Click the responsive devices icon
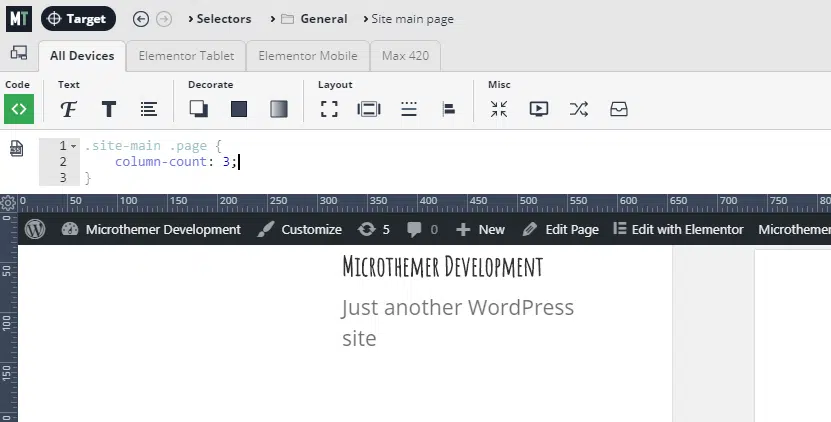The width and height of the screenshot is (831, 422). 19,52
